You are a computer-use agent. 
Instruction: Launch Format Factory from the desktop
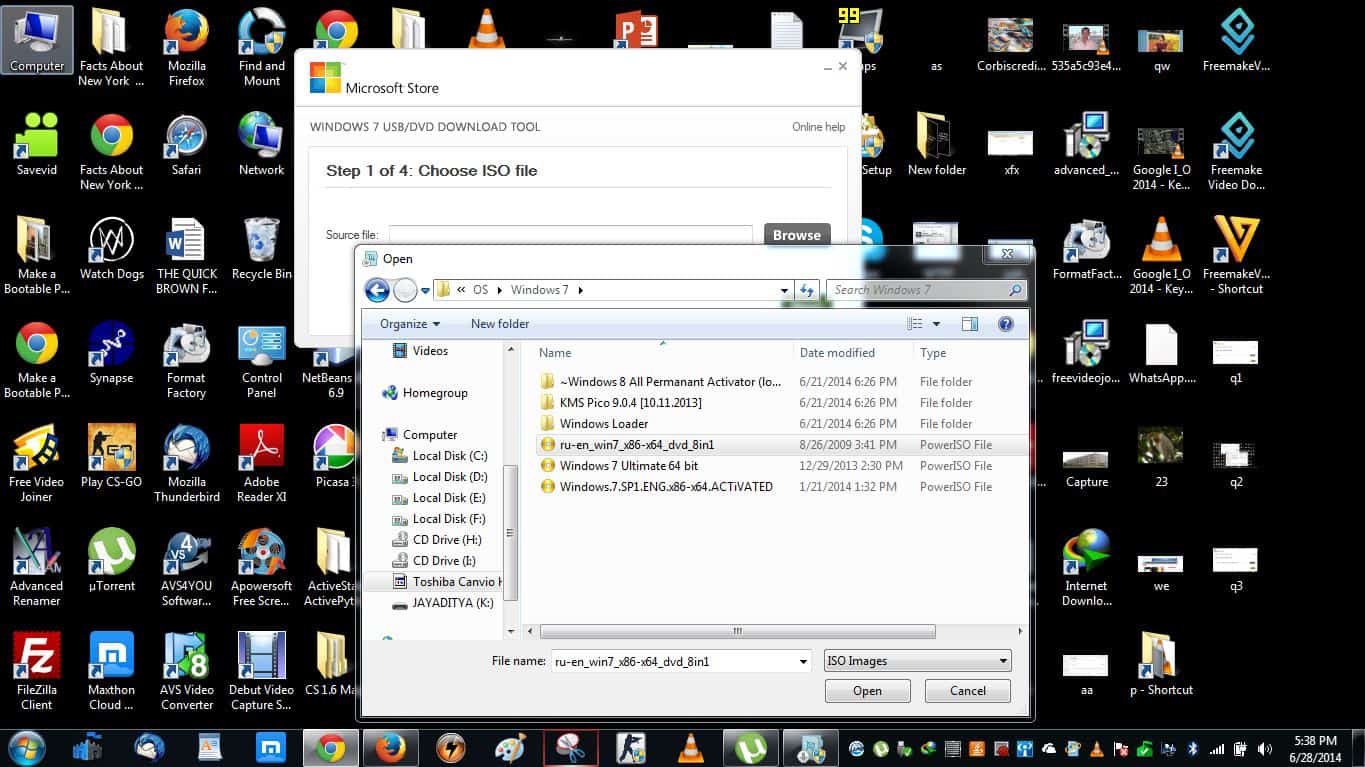pyautogui.click(x=186, y=361)
